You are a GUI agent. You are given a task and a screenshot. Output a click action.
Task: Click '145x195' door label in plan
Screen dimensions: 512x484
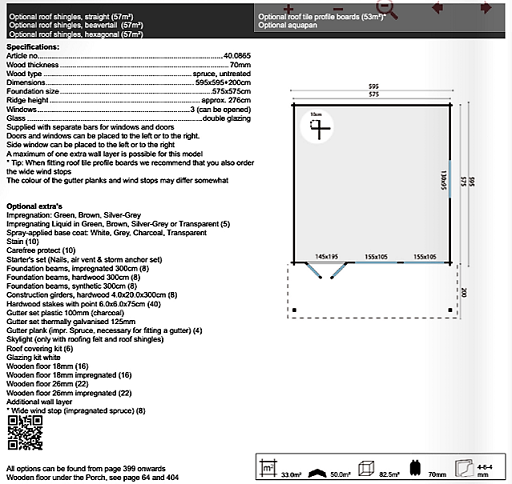tap(326, 256)
